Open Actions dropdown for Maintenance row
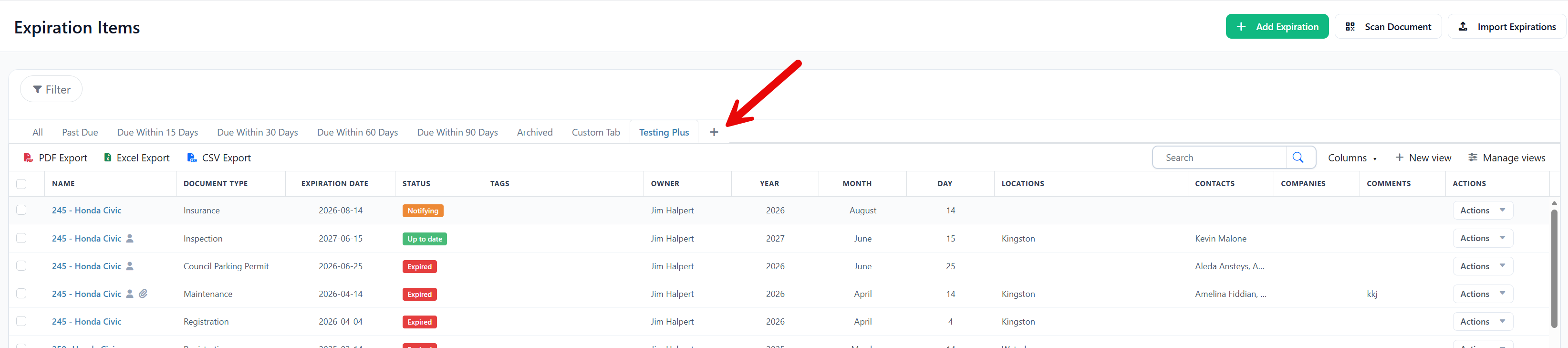 pos(1482,294)
